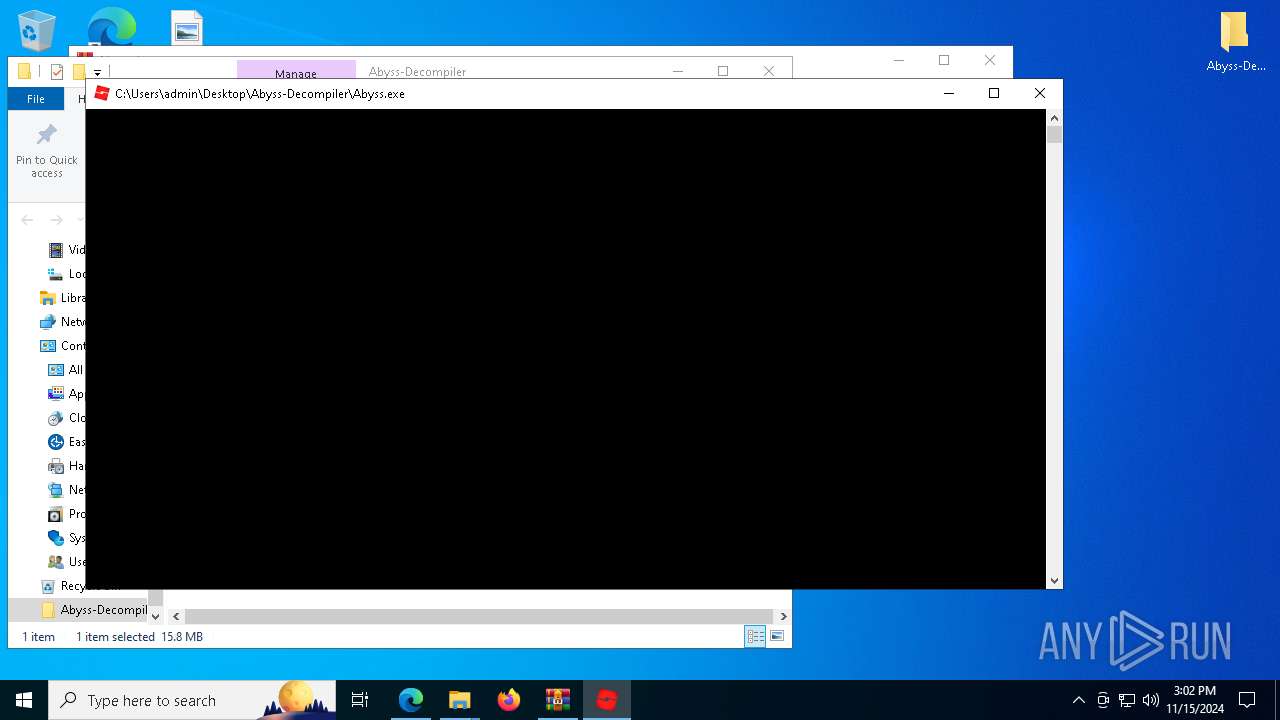Viewport: 1280px width, 720px height.
Task: Select Libraries in navigation tree
Action: click(x=63, y=298)
